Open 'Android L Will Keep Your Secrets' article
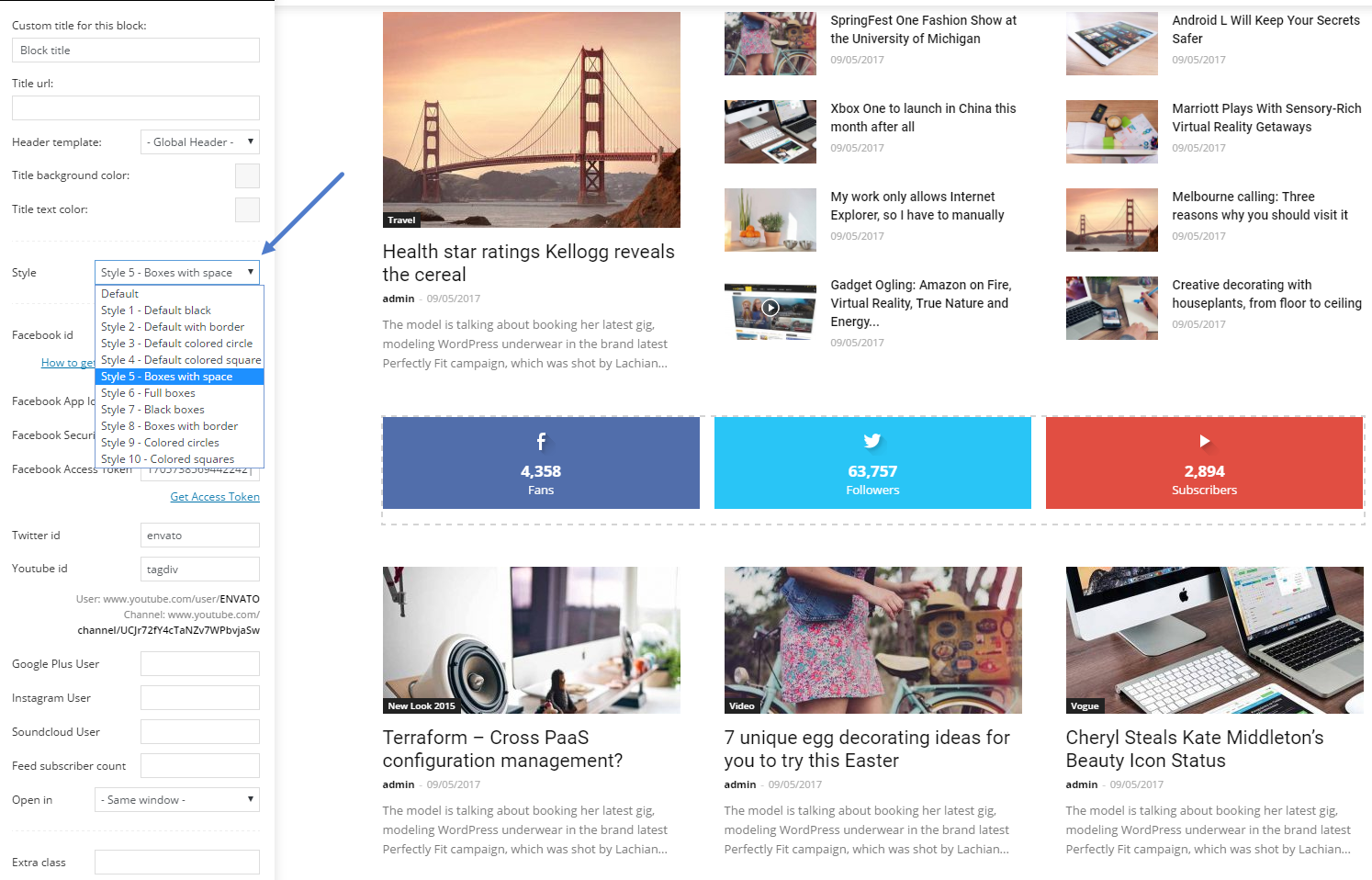Screen dimensions: 1372x880 1266,29
